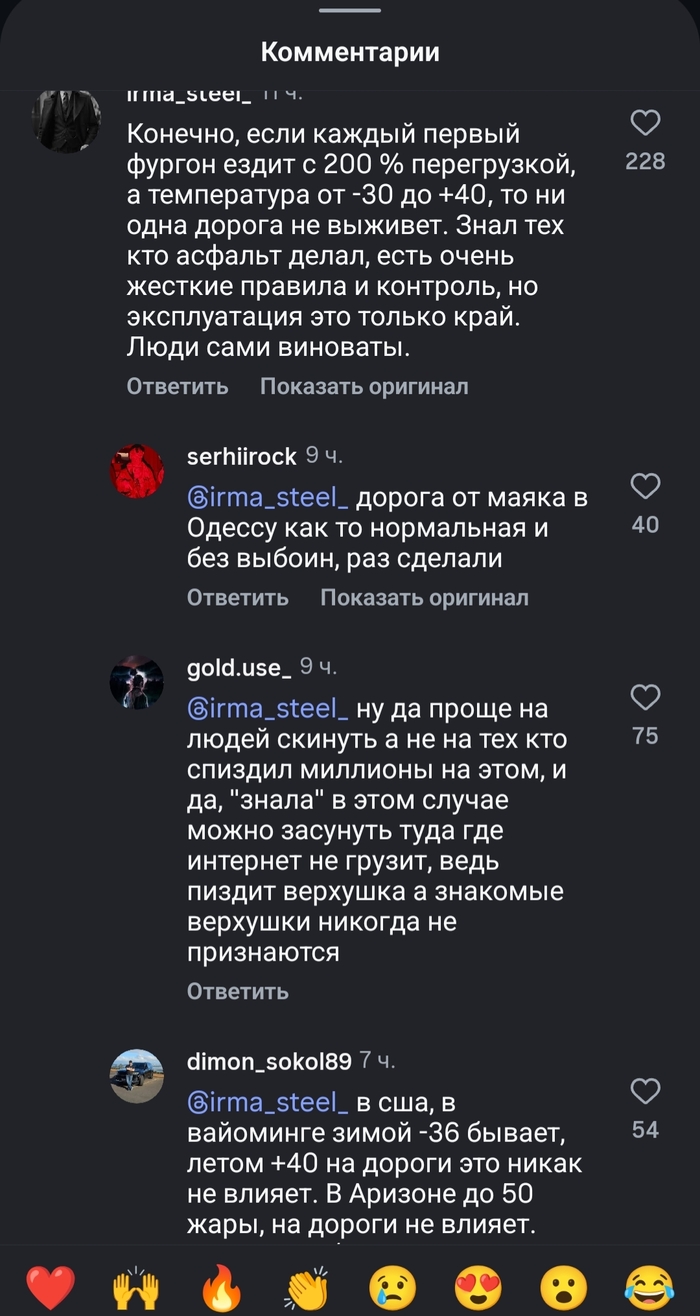Viewport: 700px width, 1316px height.
Task: React with the heart-eyes emoji
Action: 478,1285
